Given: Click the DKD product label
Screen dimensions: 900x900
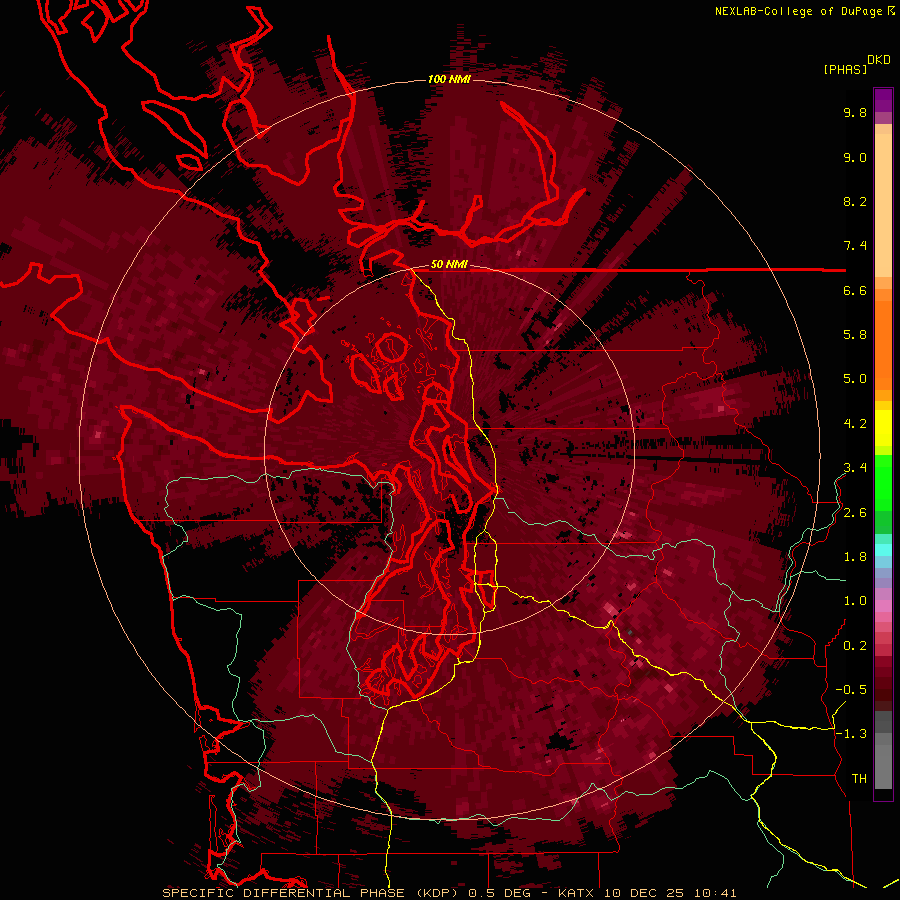Looking at the screenshot, I should (x=878, y=60).
